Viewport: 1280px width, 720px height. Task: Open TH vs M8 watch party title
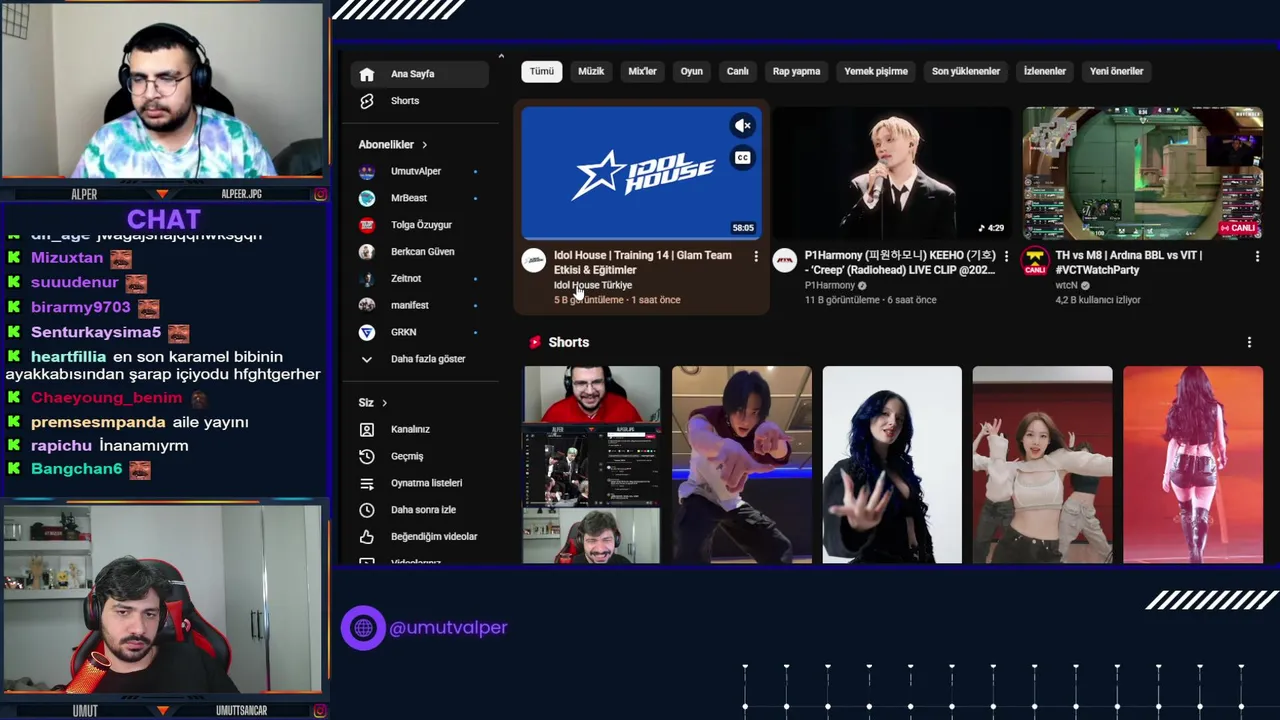1128,262
